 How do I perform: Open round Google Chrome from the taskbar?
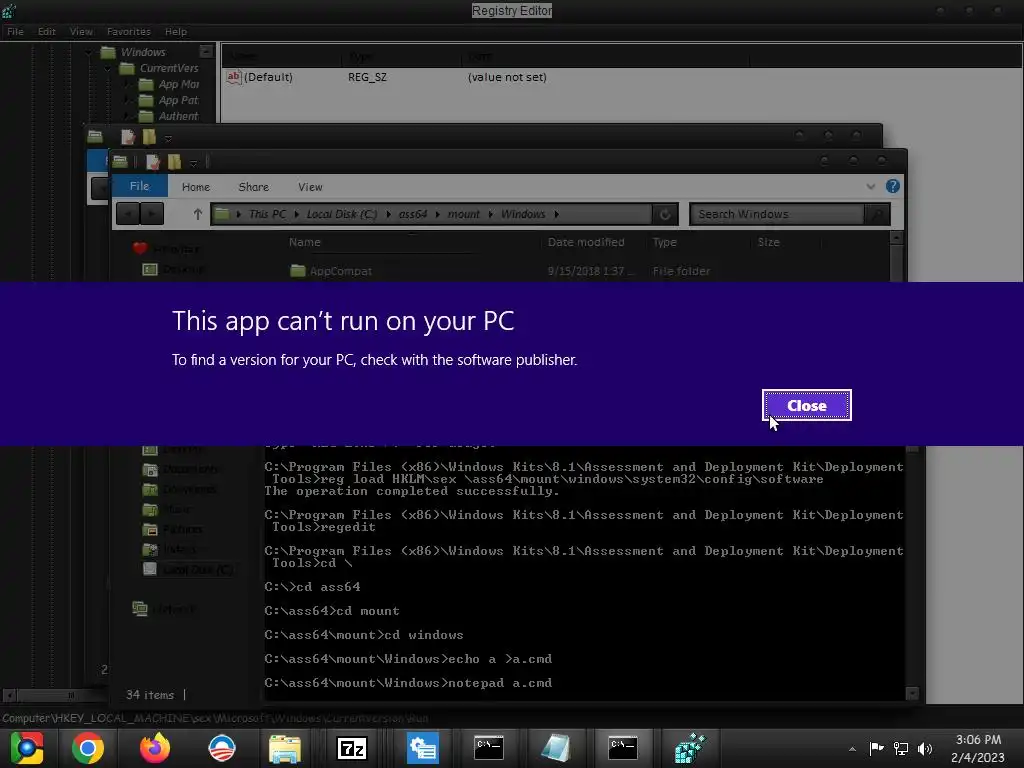pos(88,748)
